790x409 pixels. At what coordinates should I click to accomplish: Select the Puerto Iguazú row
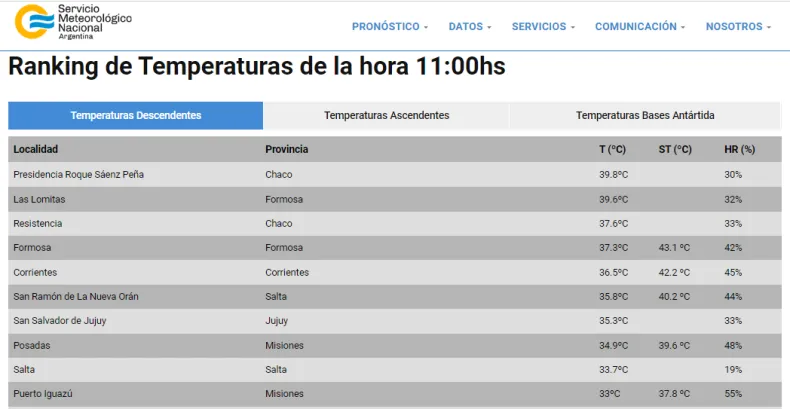pos(43,394)
